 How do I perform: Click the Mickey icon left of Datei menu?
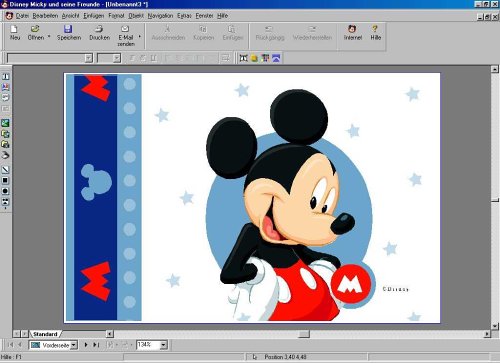pos(9,16)
